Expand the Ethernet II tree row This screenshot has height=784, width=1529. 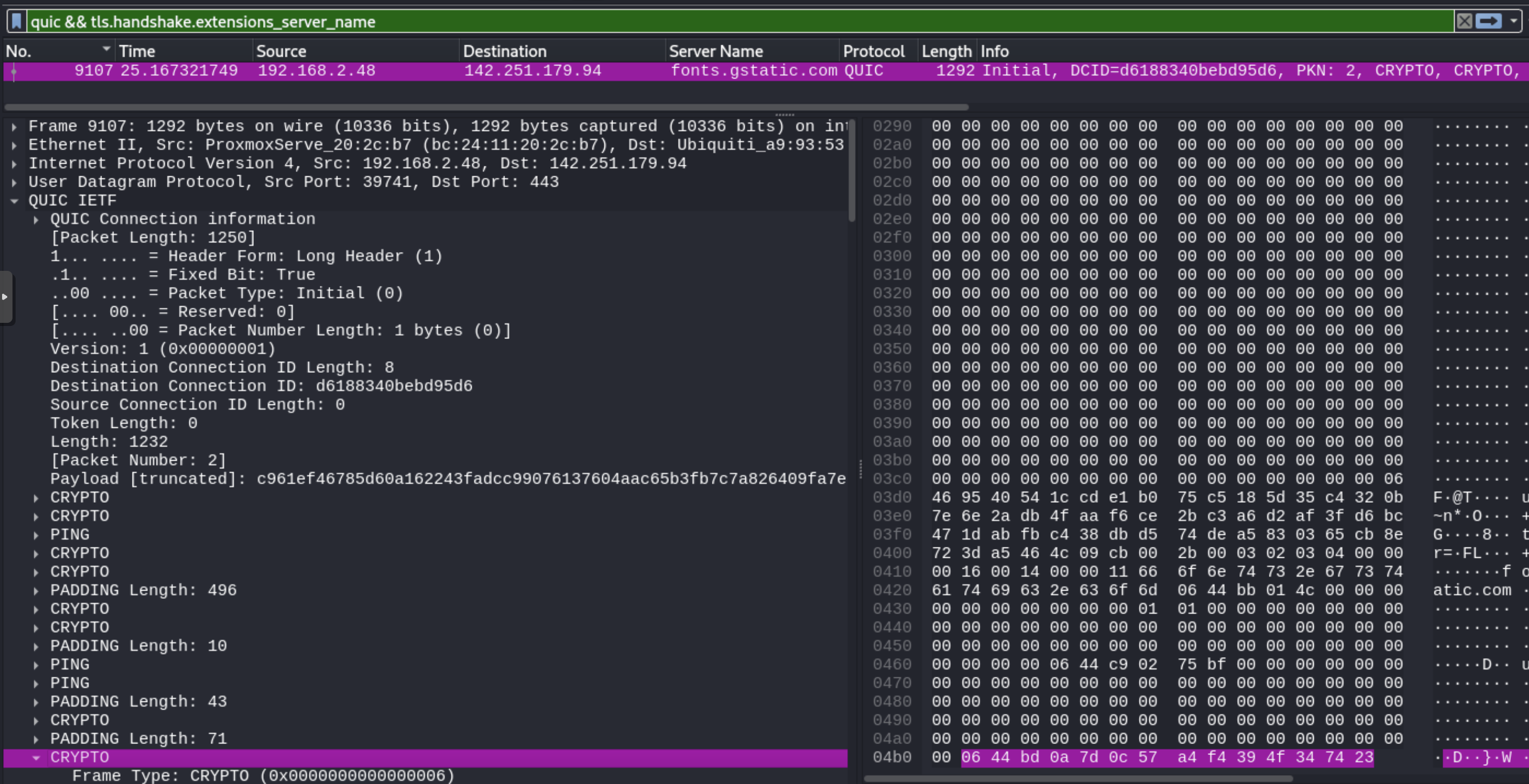(x=14, y=145)
